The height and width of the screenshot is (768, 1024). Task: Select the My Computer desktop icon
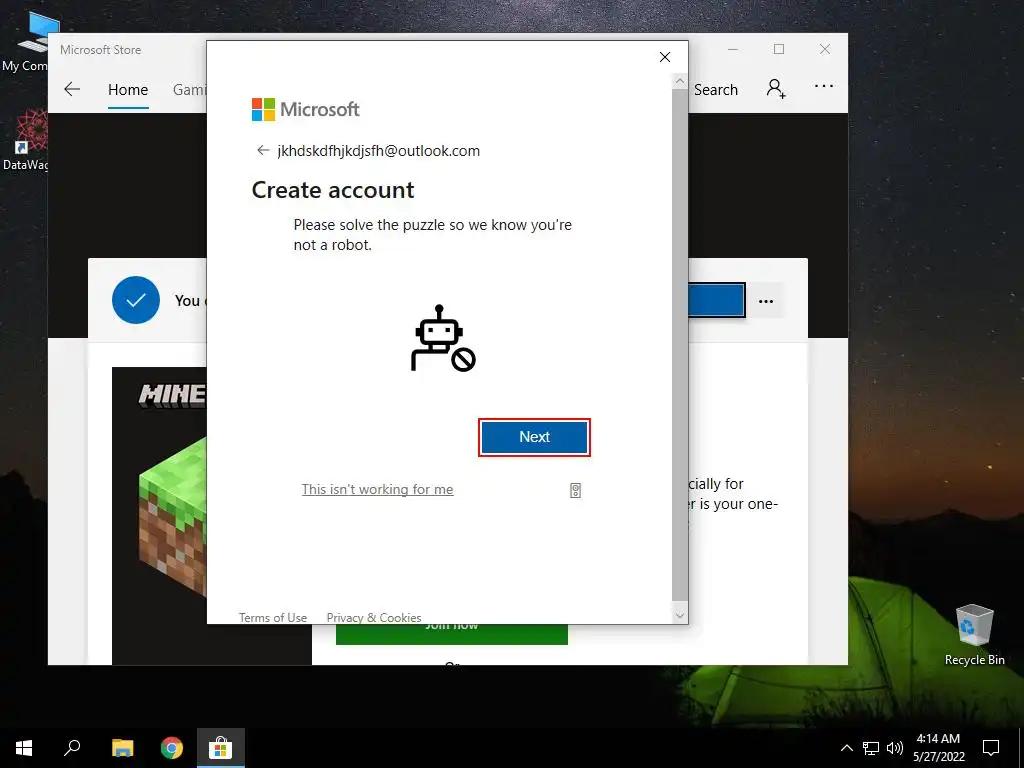[25, 42]
